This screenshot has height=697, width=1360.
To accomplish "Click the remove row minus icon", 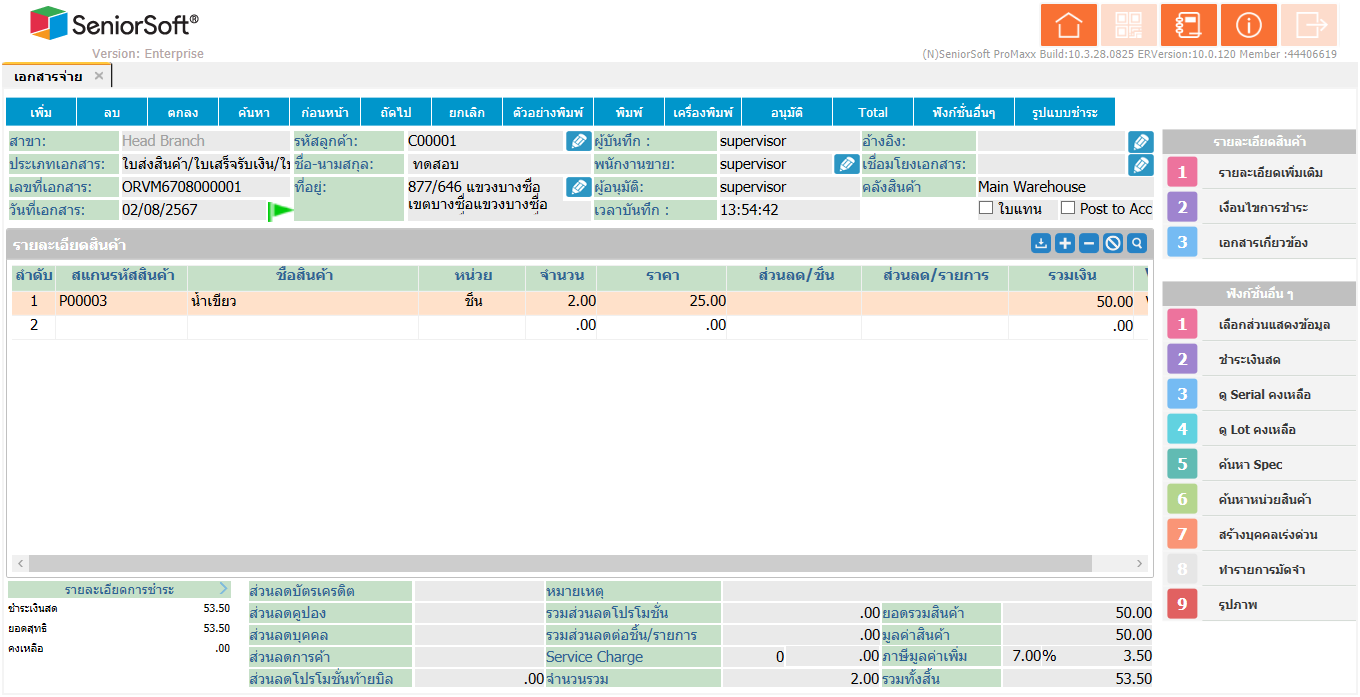I will pyautogui.click(x=1089, y=243).
